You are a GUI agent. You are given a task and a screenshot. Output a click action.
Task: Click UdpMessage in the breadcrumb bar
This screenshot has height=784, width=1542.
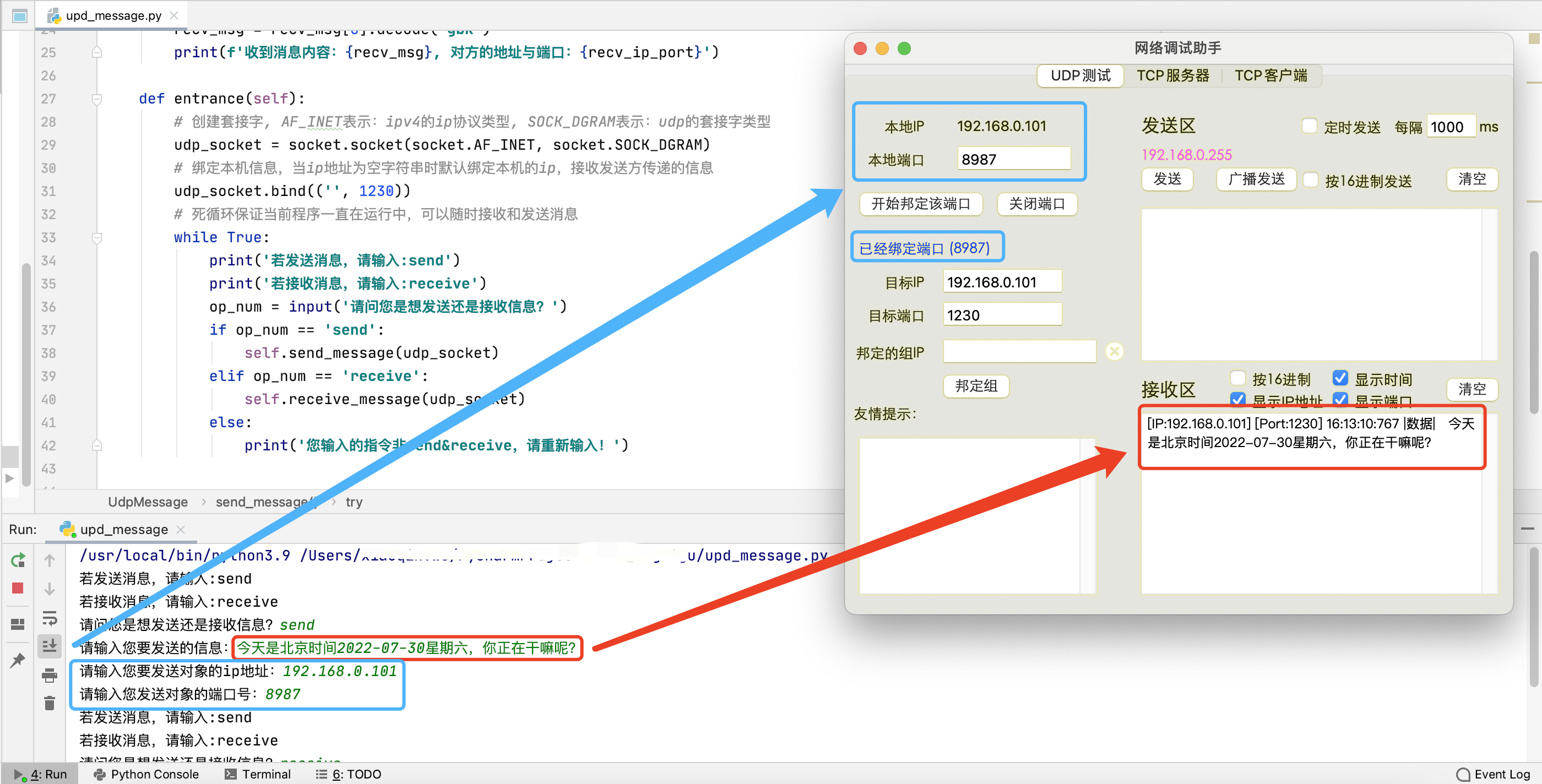(148, 502)
